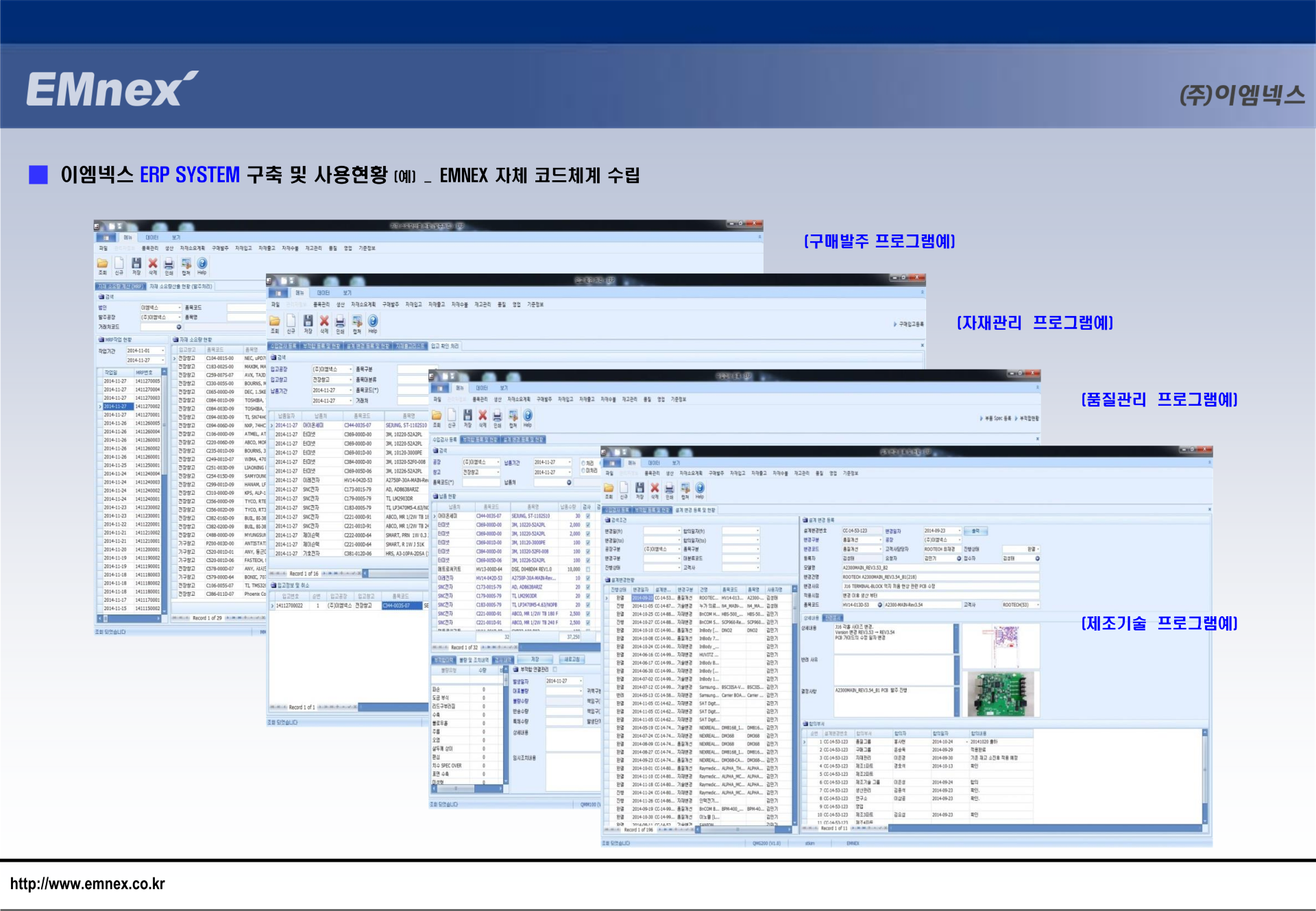Click 삭제 delete icon in quality (품질관리) window
Viewport: 1316px width, 911px height.
pyautogui.click(x=483, y=415)
